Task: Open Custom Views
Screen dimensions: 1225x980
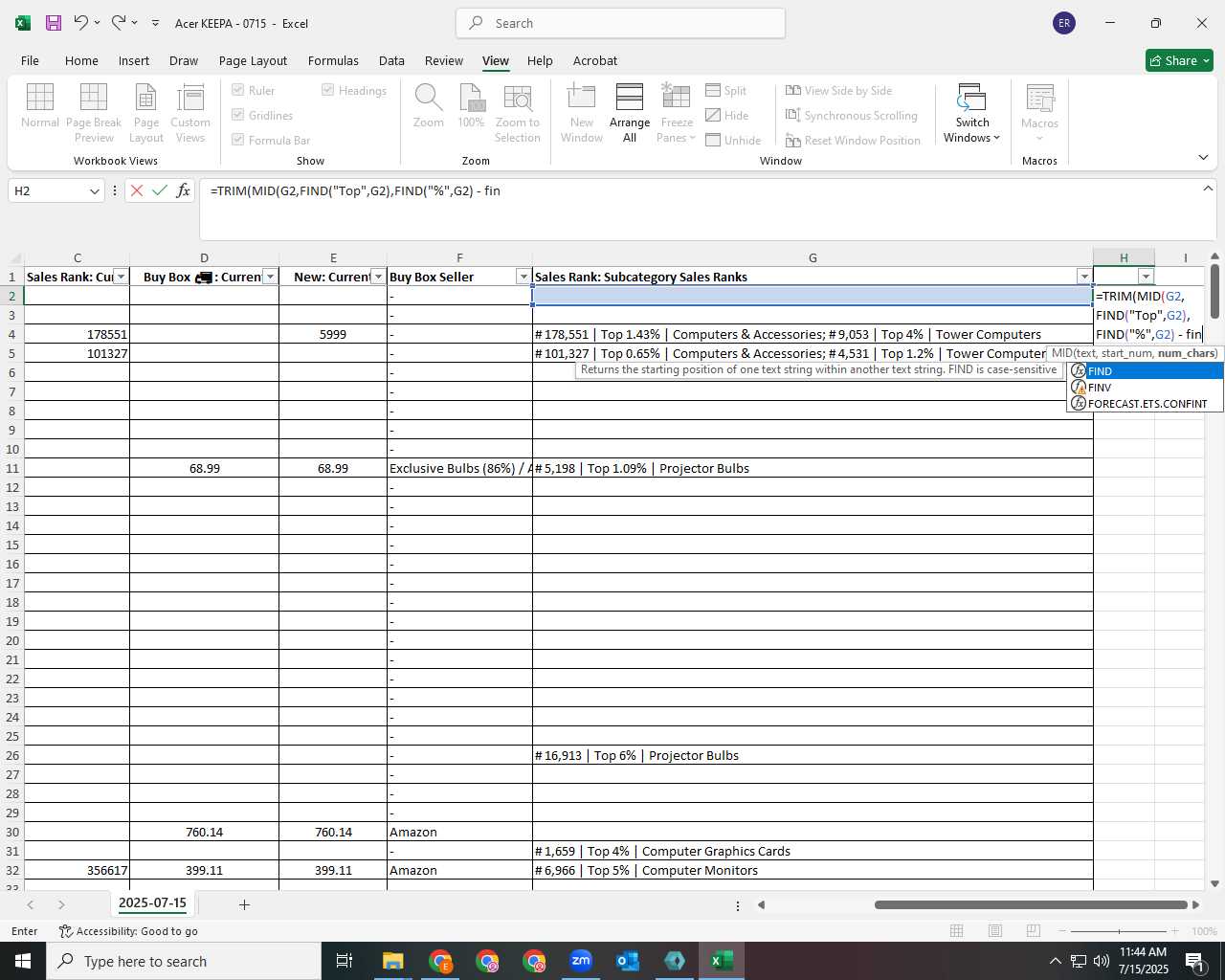Action: tap(190, 113)
